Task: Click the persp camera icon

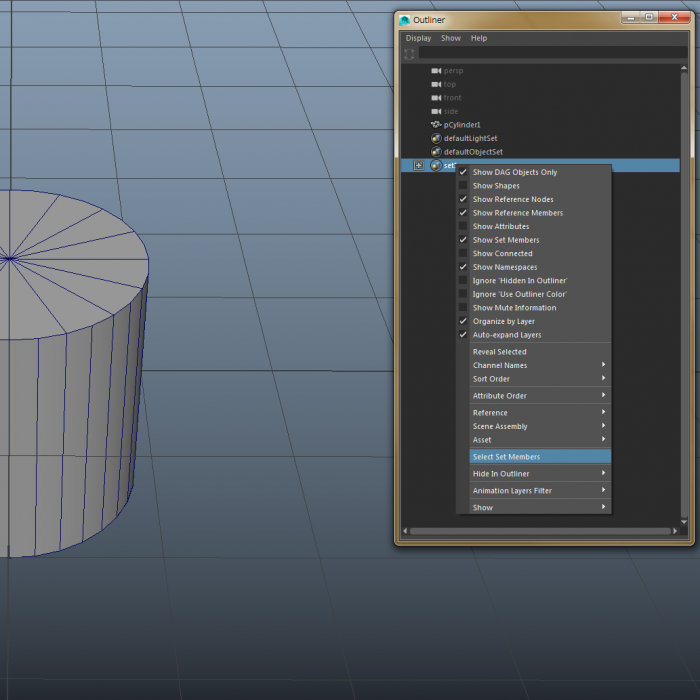Action: click(x=436, y=71)
